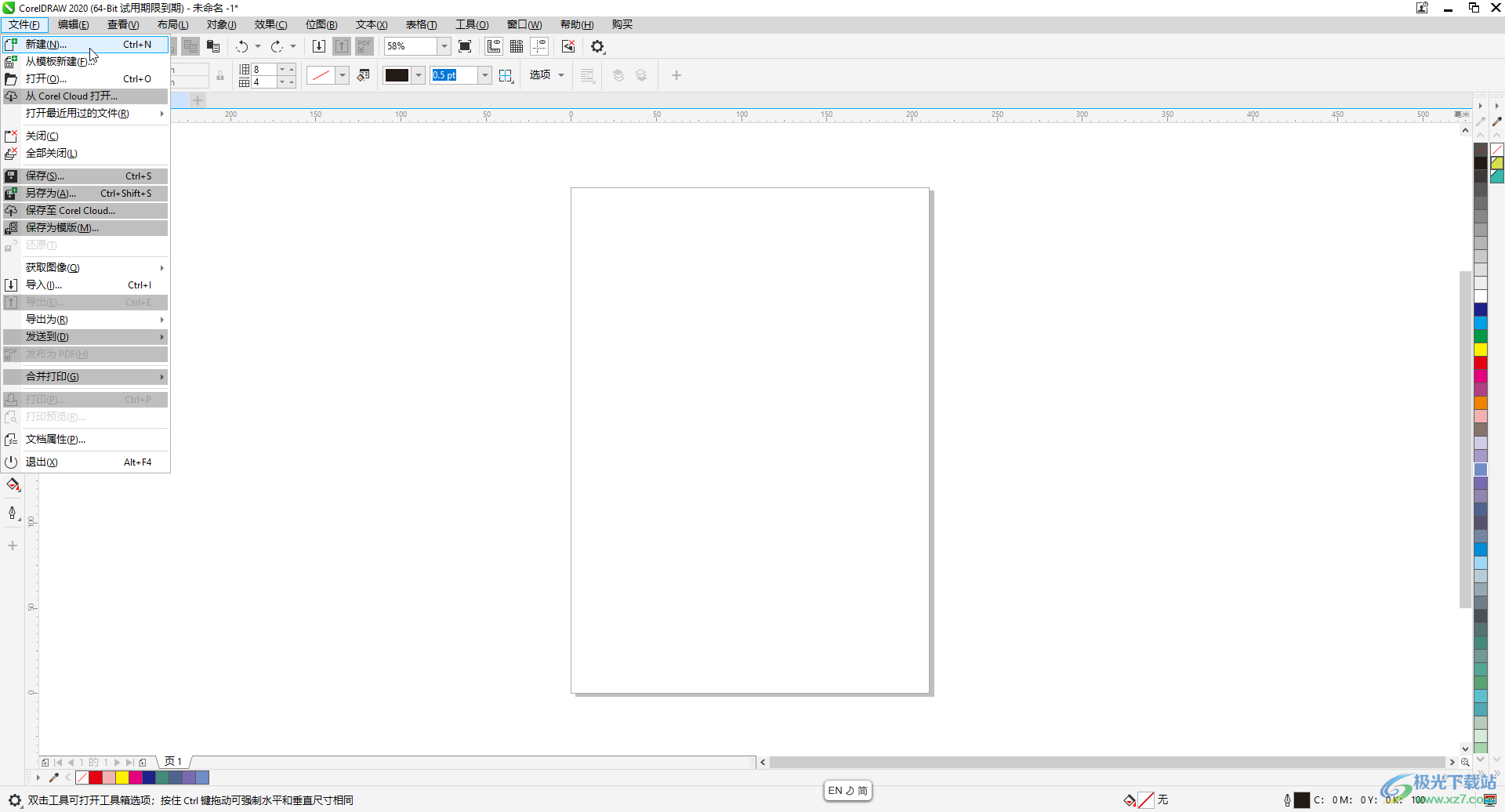Click the 购买 menu item
The image size is (1505, 812).
622,24
